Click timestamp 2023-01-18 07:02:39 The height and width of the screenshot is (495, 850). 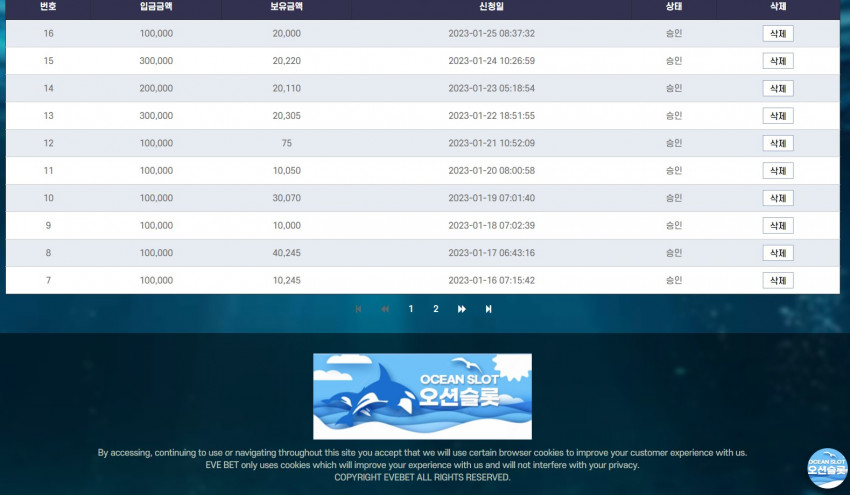coord(491,226)
